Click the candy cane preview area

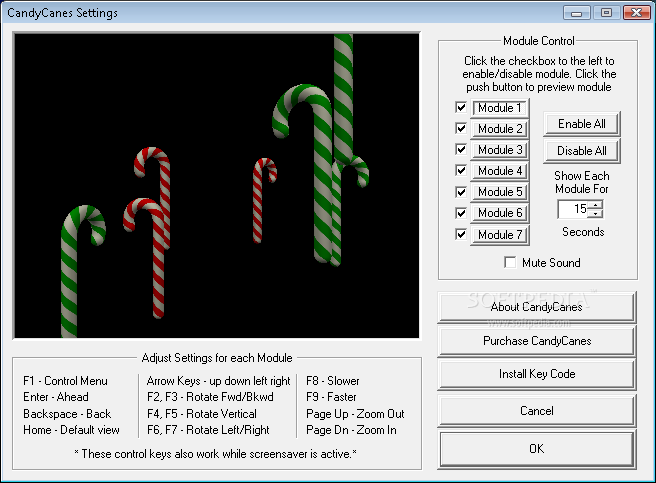[217, 185]
